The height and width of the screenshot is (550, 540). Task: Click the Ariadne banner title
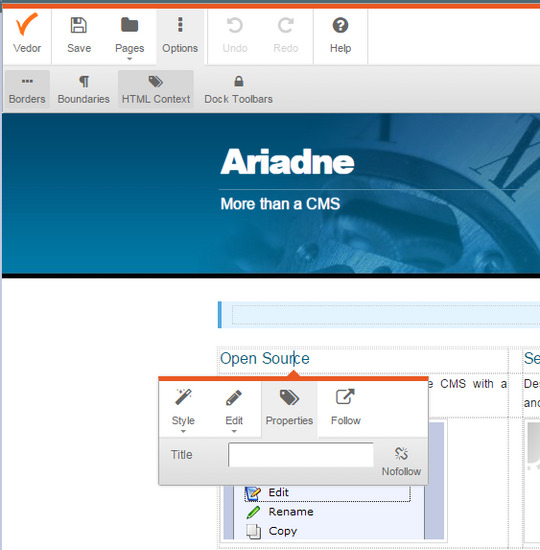(287, 162)
